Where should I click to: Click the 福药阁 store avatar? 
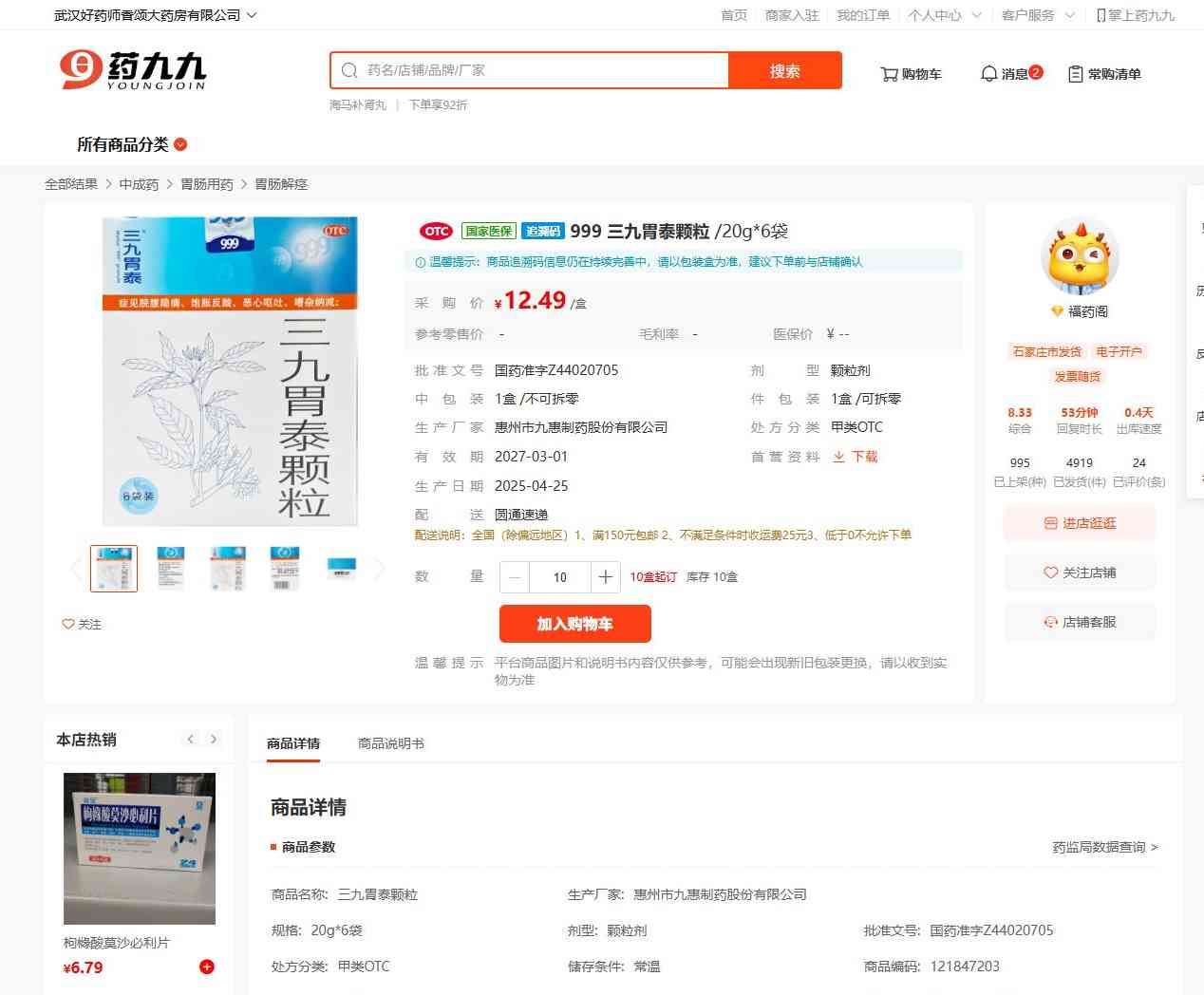pyautogui.click(x=1080, y=256)
